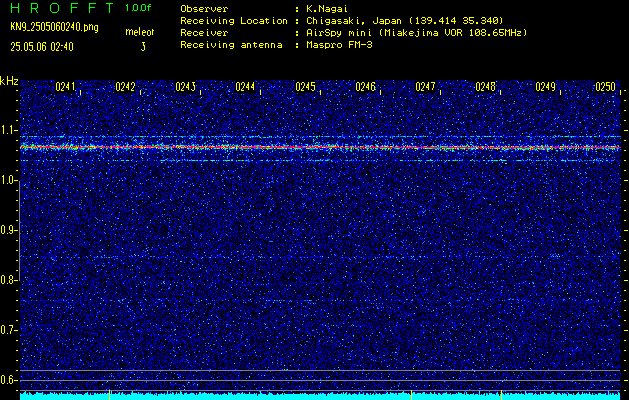Select the observer name K.Nagai
The width and height of the screenshot is (629, 400).
pos(327,9)
